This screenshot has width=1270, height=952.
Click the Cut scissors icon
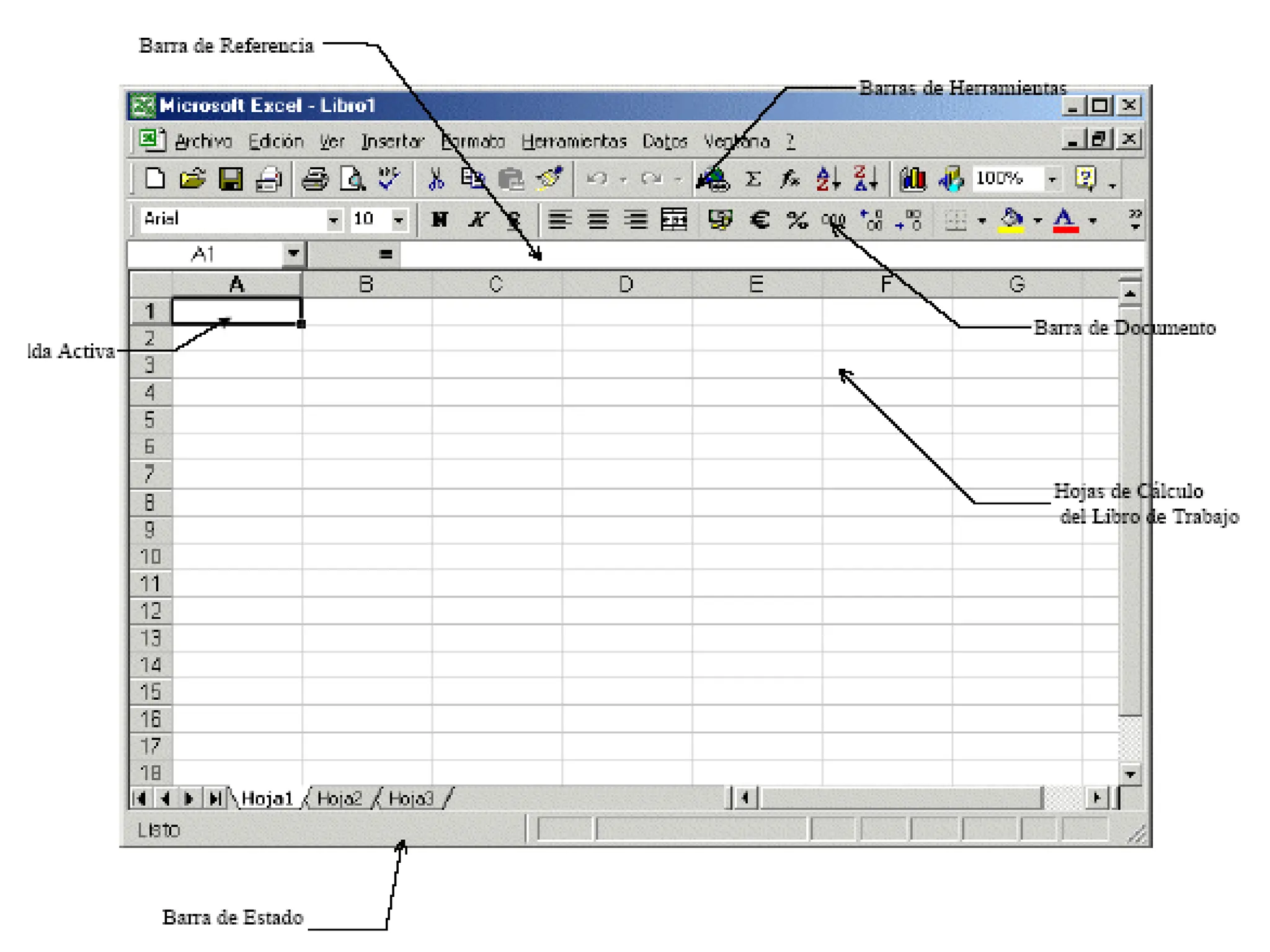point(436,180)
